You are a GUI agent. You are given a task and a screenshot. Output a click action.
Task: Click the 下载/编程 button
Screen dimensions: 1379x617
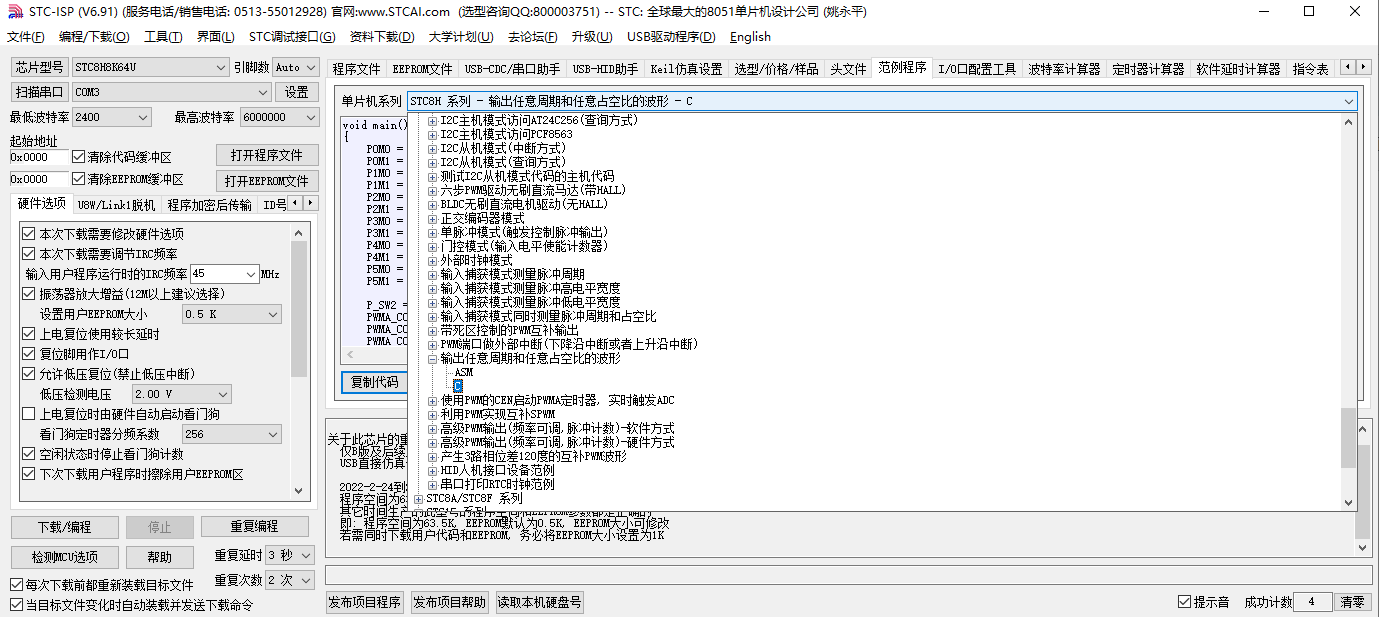pos(65,527)
